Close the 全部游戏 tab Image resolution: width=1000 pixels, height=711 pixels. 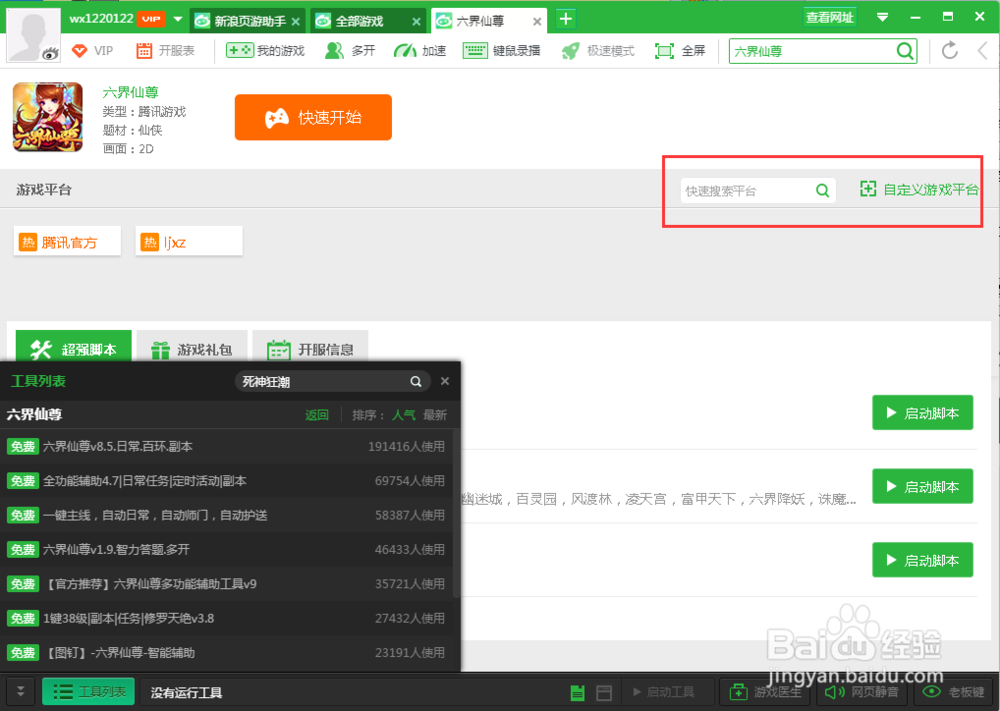pyautogui.click(x=416, y=22)
